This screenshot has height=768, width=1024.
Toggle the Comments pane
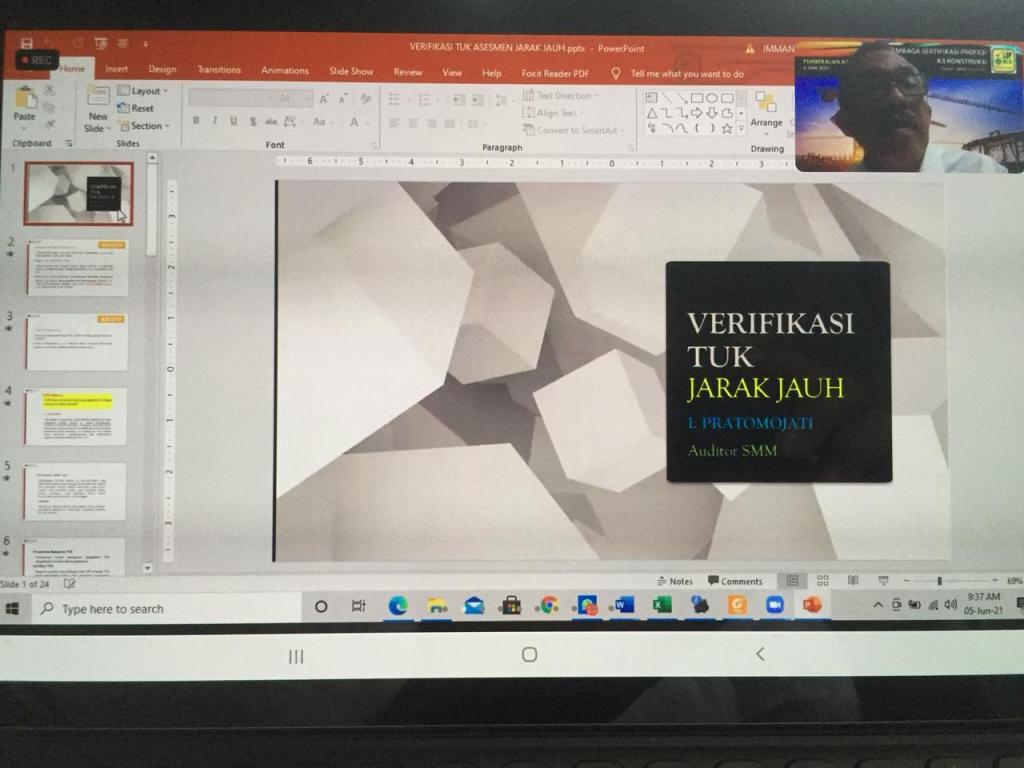pyautogui.click(x=735, y=581)
